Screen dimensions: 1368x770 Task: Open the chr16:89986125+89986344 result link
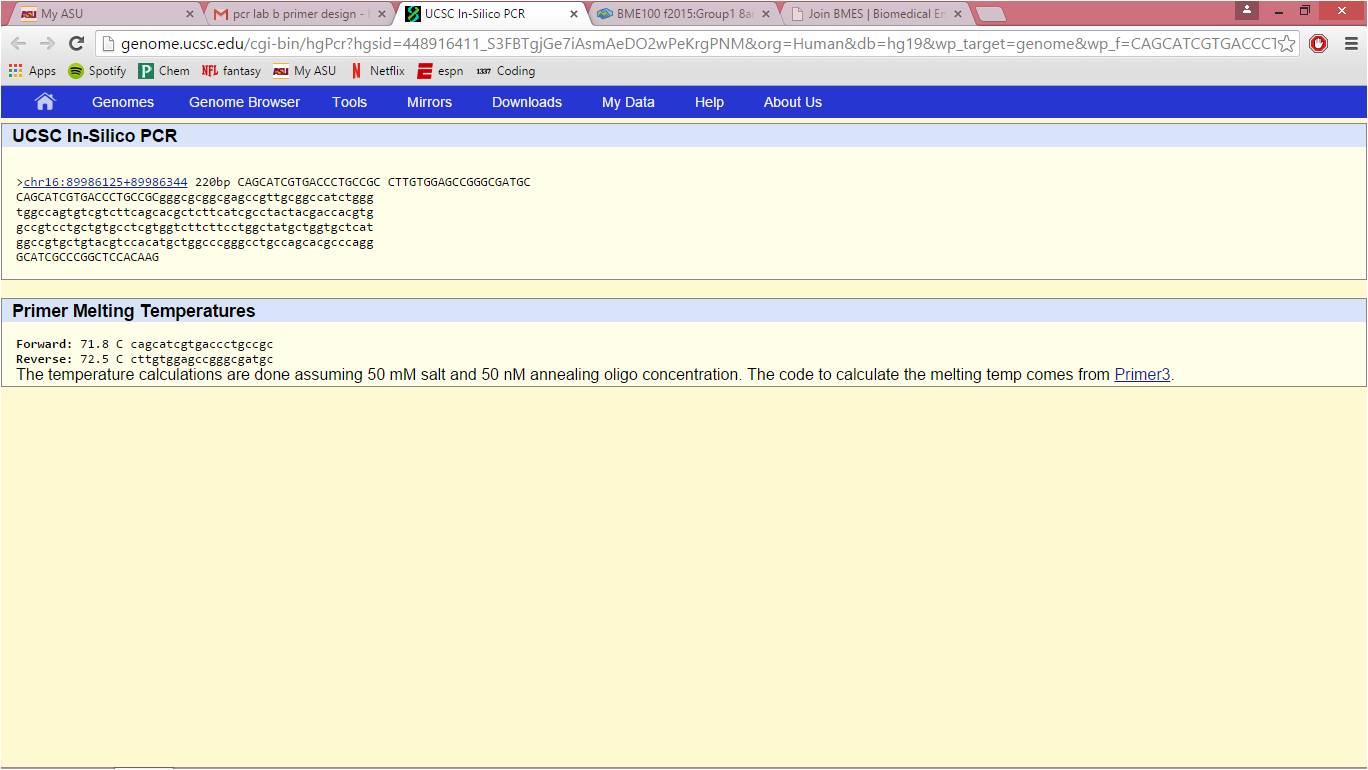105,182
